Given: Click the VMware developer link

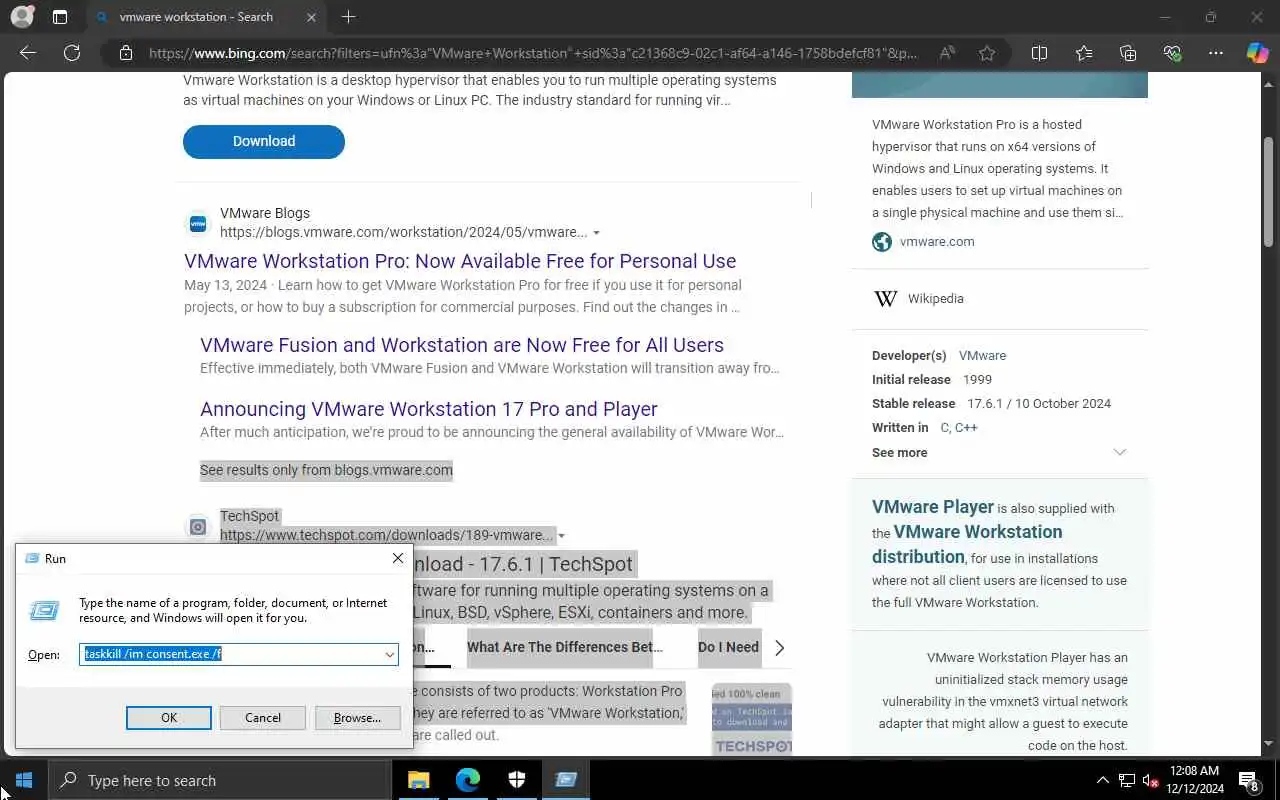Looking at the screenshot, I should pyautogui.click(x=982, y=356).
